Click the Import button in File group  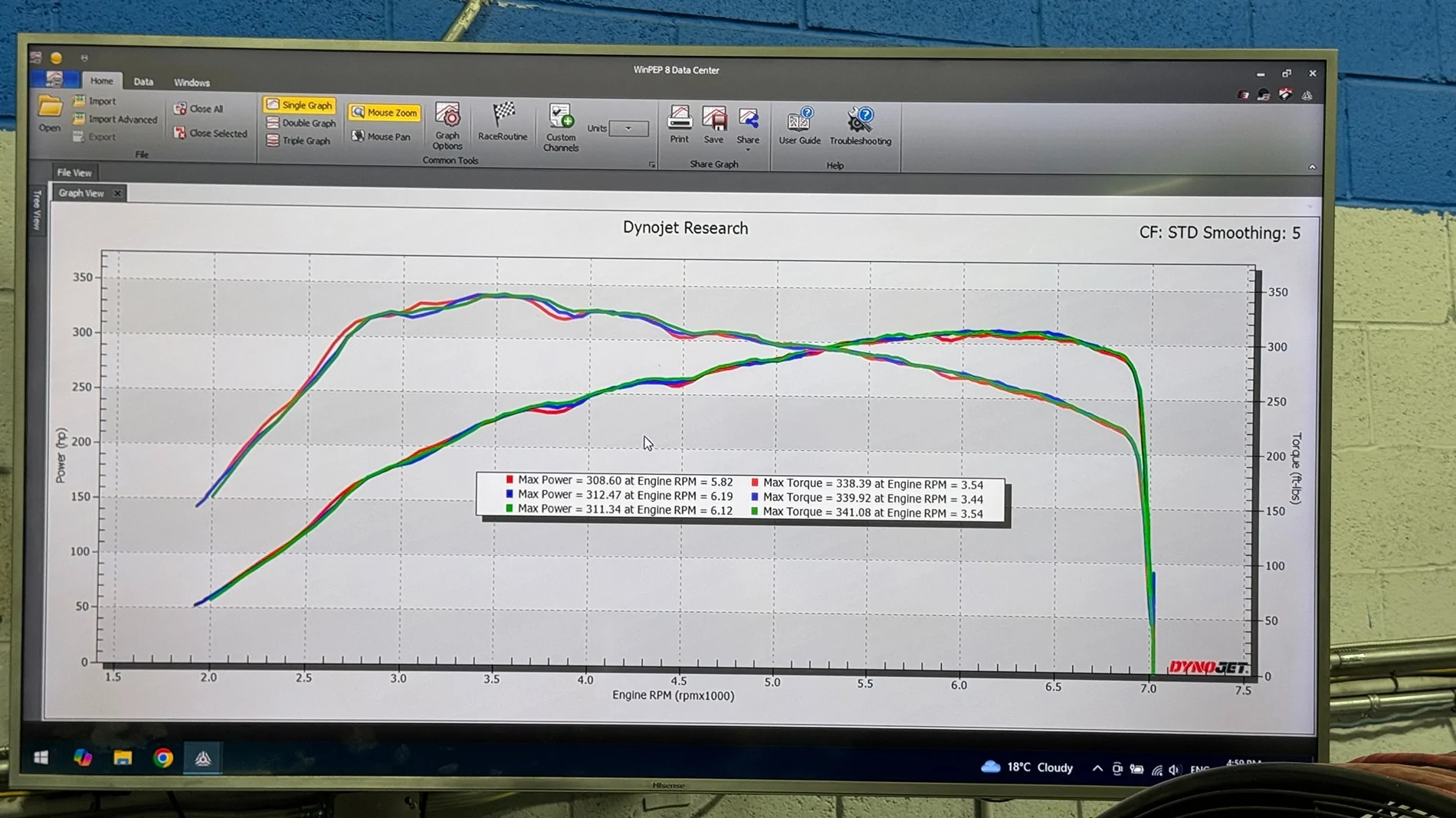(x=95, y=101)
